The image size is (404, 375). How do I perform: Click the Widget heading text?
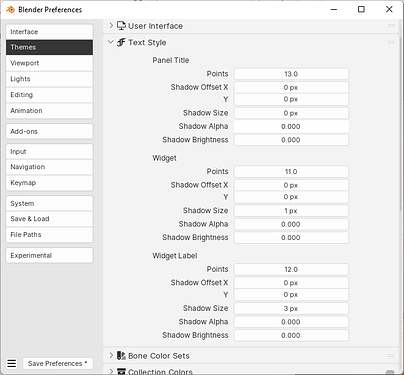tap(164, 158)
